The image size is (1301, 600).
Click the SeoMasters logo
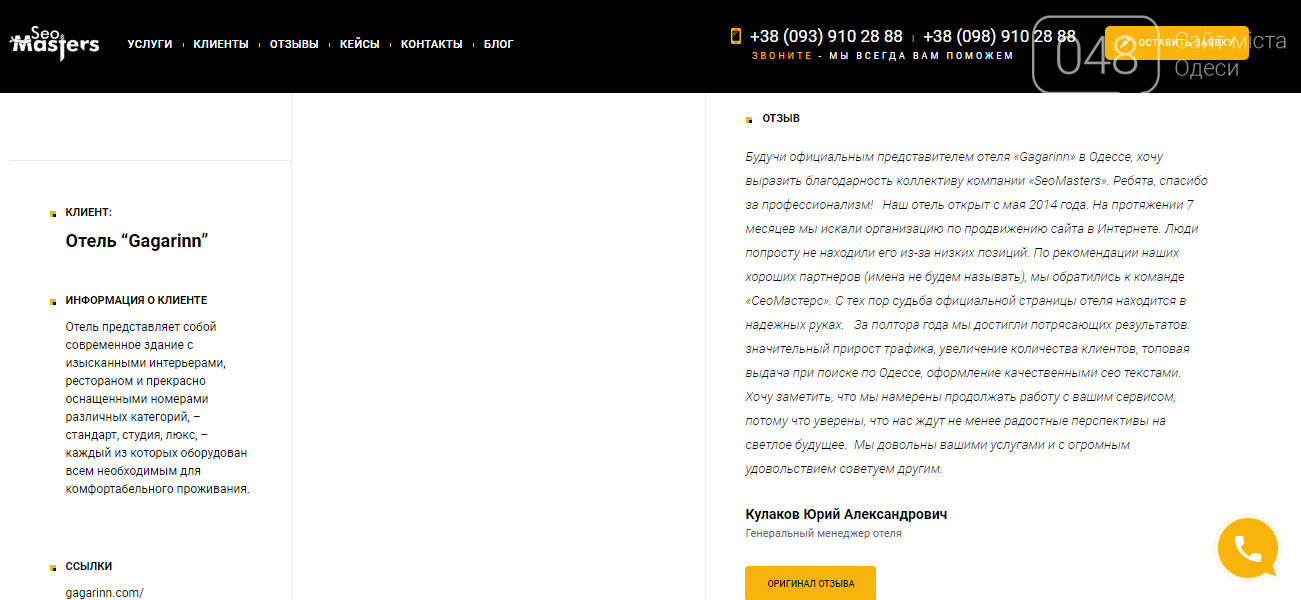click(54, 43)
